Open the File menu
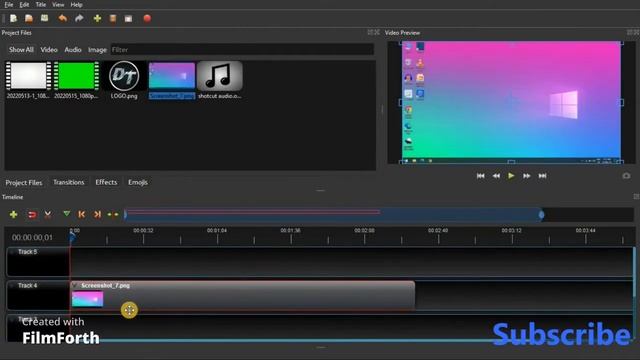640x360 pixels. pos(9,4)
